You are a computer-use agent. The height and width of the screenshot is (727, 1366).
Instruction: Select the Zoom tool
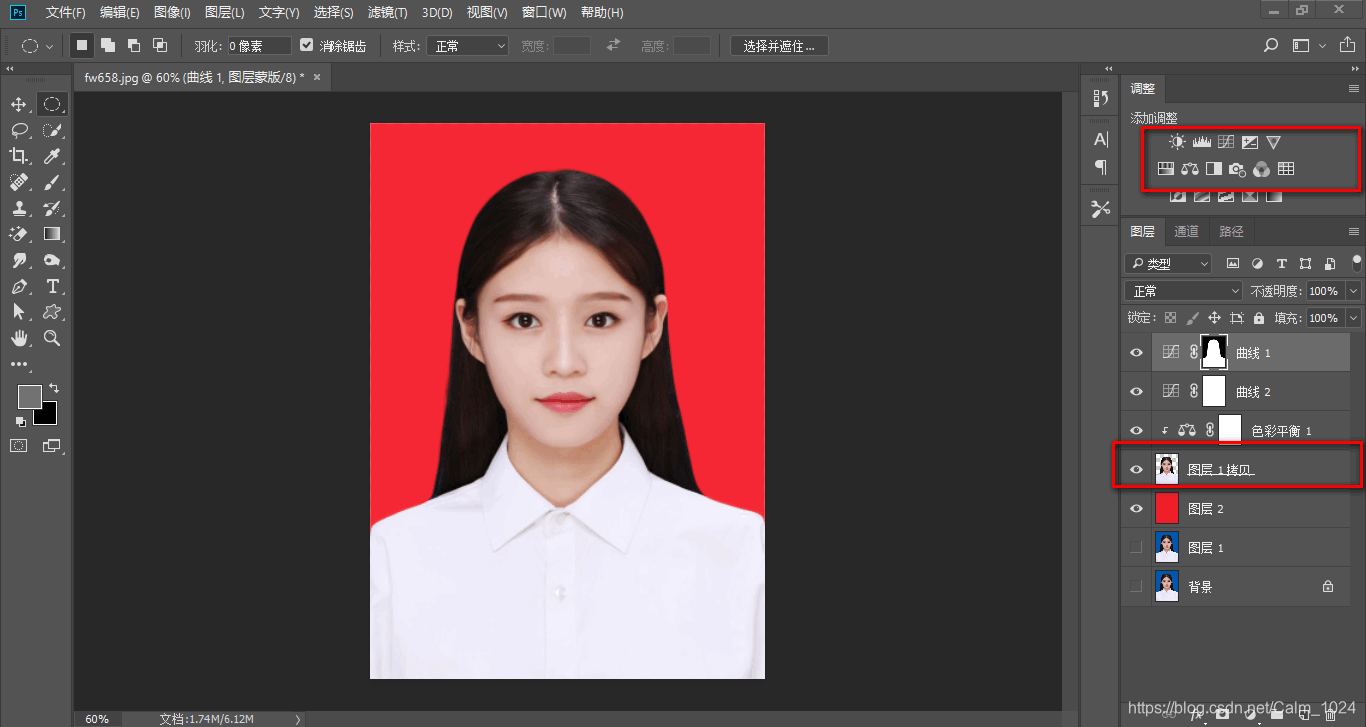tap(52, 338)
